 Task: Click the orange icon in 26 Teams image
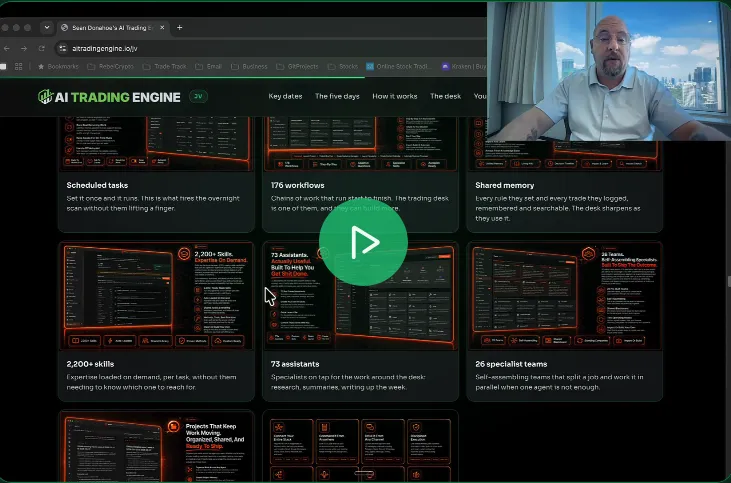(588, 254)
